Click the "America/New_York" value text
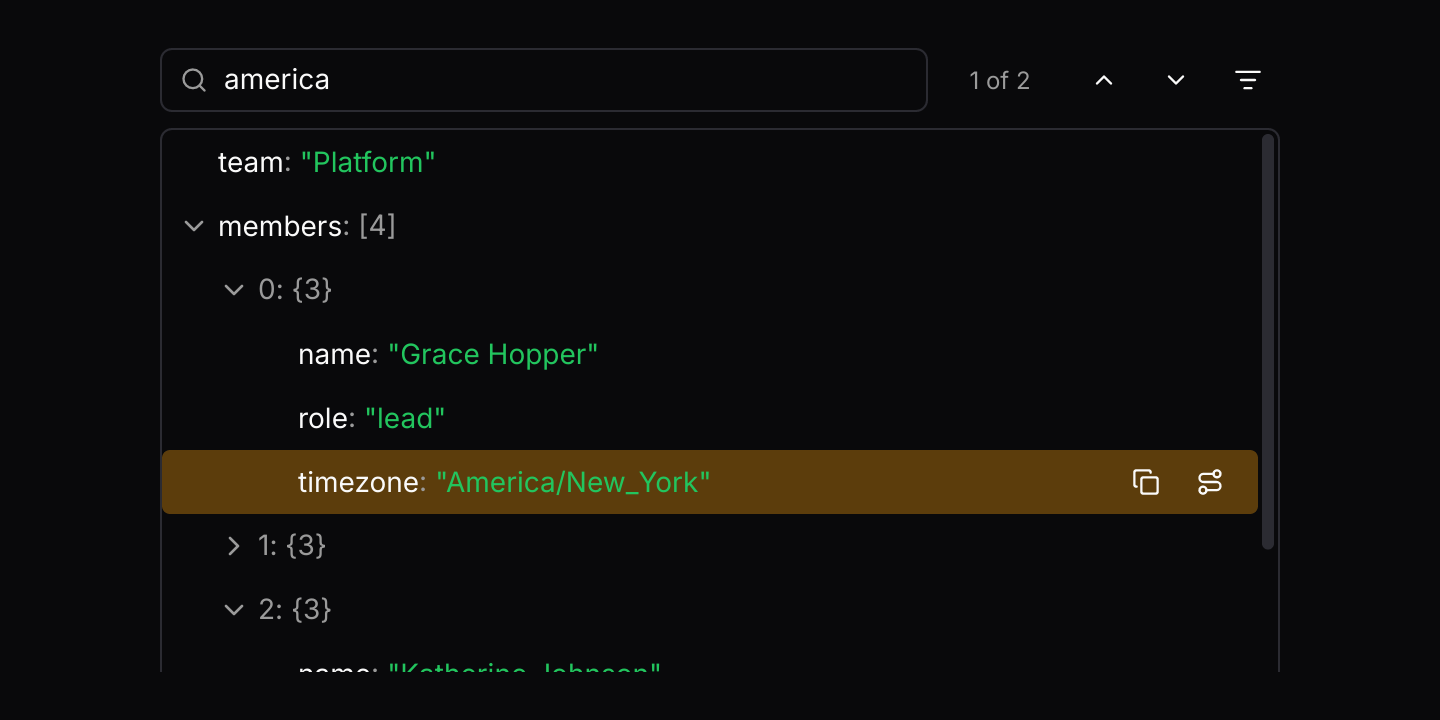 point(573,483)
